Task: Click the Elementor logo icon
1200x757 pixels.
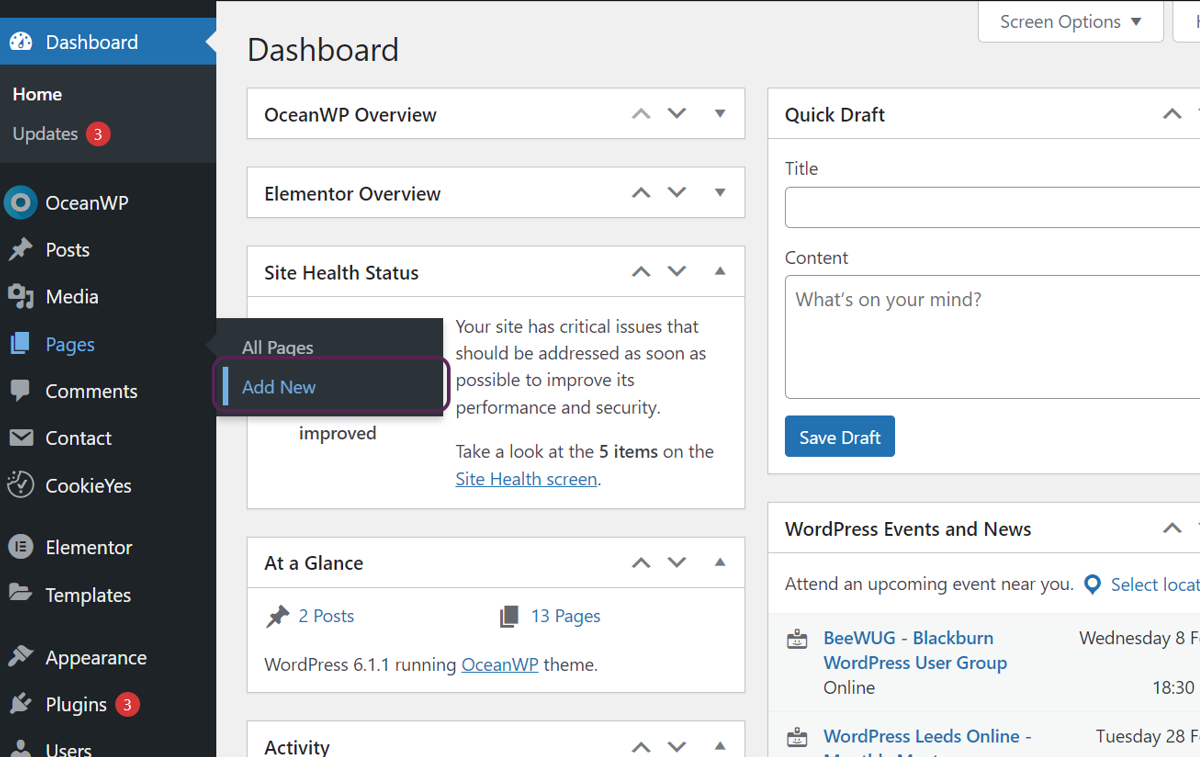Action: pyautogui.click(x=21, y=547)
